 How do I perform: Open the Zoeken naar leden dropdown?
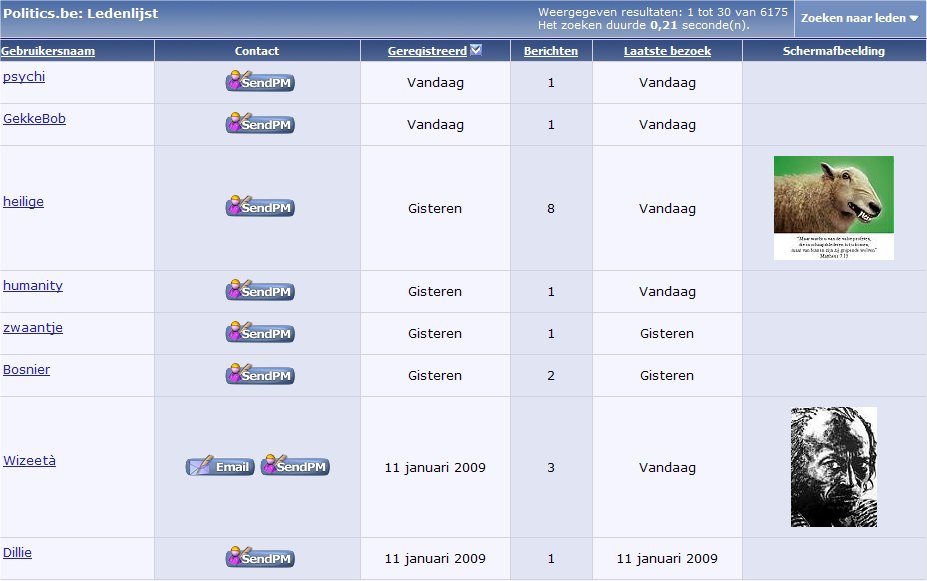tap(859, 18)
